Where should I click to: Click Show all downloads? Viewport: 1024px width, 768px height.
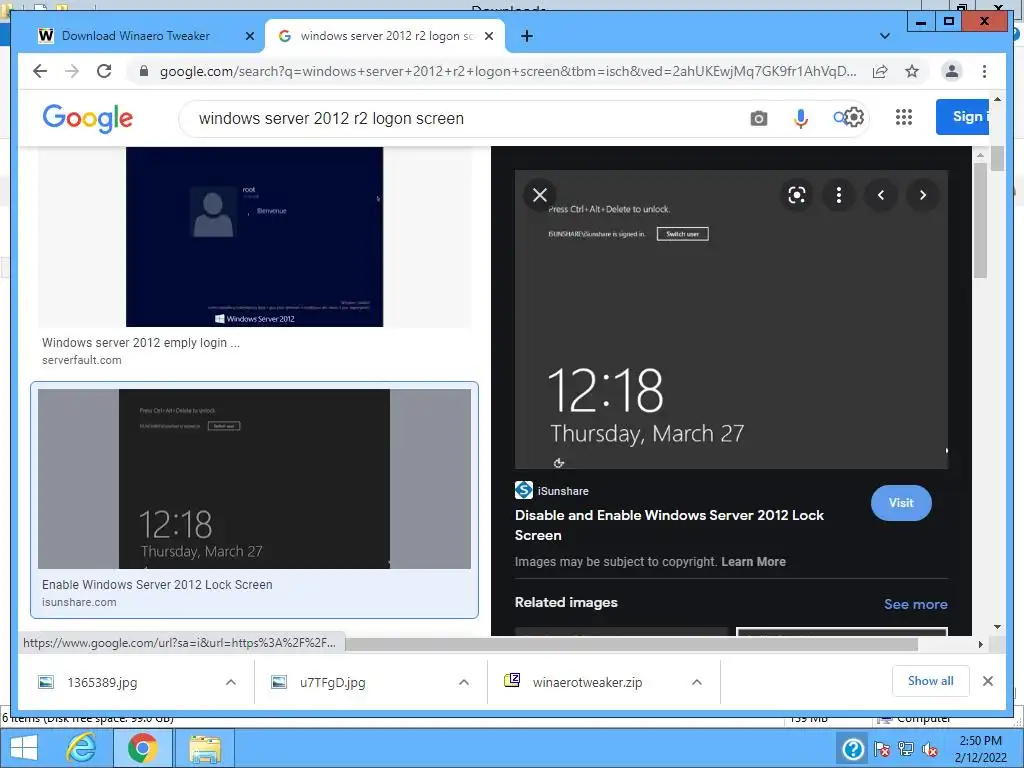[931, 681]
